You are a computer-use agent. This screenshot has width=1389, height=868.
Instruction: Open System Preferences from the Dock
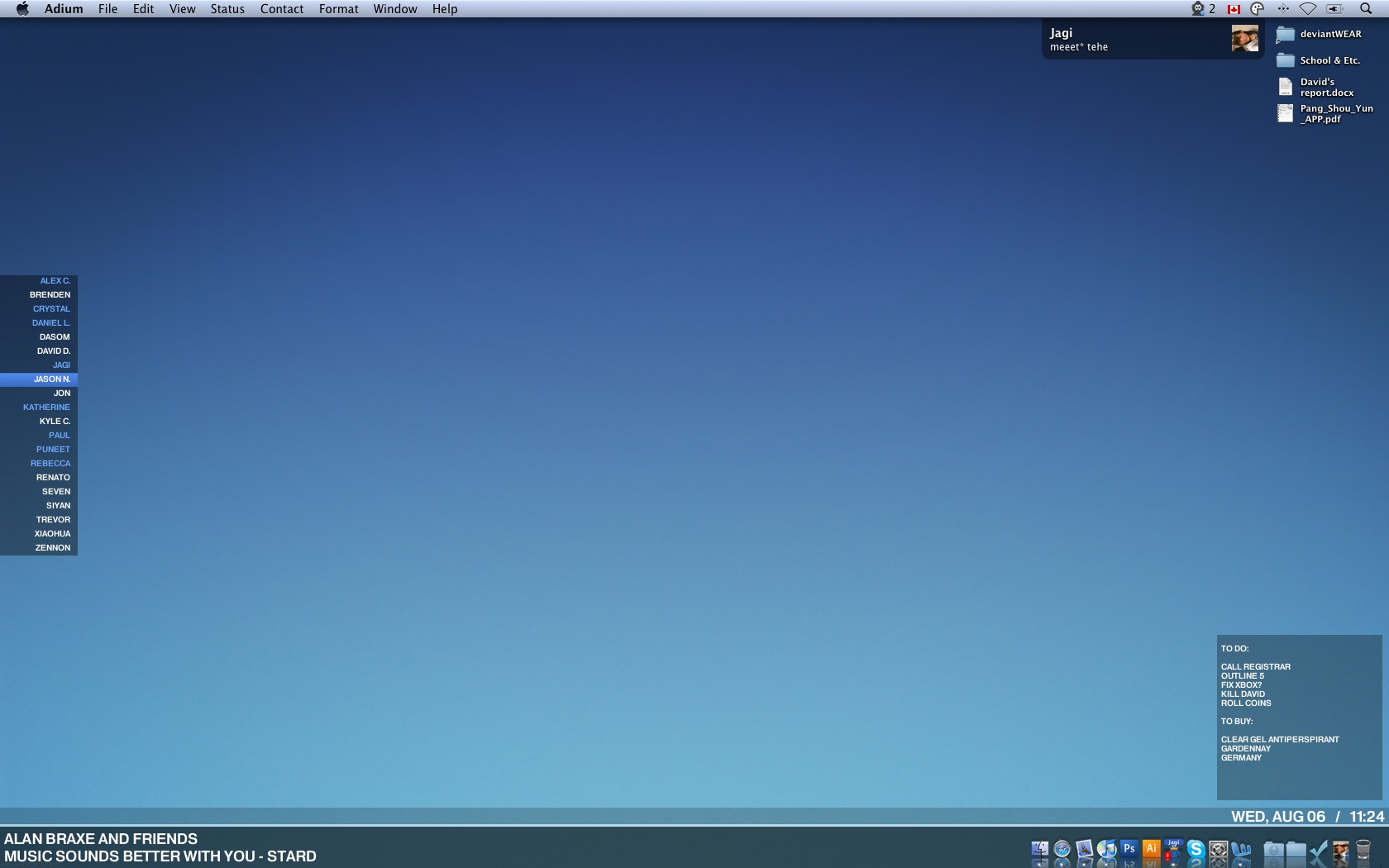pyautogui.click(x=1218, y=850)
